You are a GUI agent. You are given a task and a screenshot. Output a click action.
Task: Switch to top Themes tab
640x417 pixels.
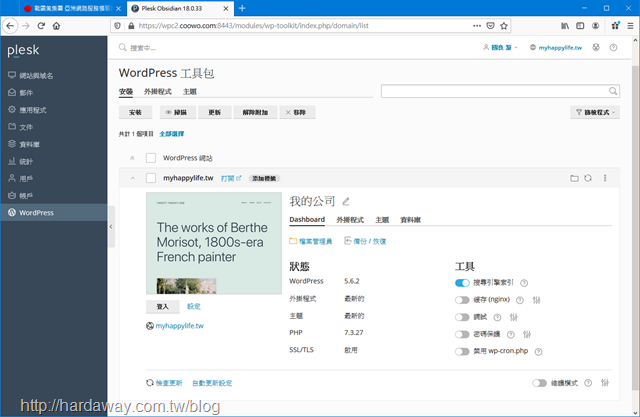click(x=190, y=92)
